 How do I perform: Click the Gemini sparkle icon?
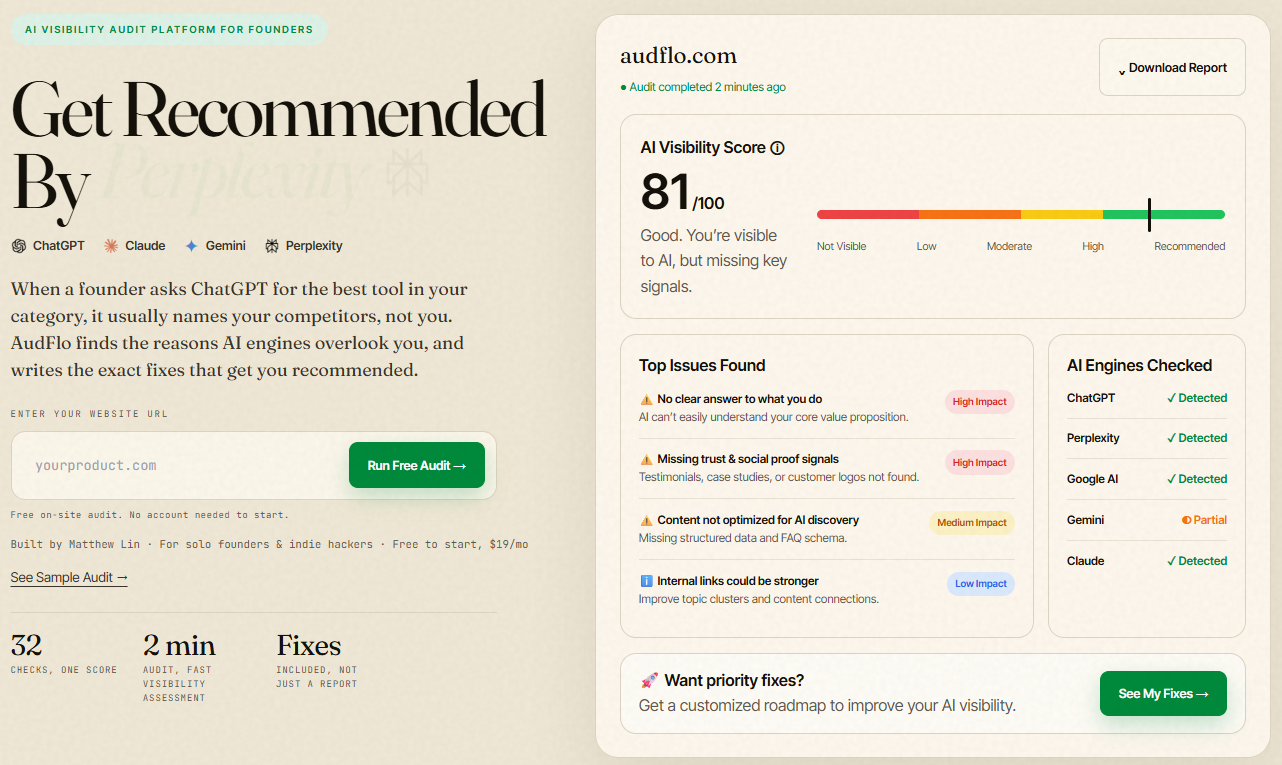coord(190,246)
